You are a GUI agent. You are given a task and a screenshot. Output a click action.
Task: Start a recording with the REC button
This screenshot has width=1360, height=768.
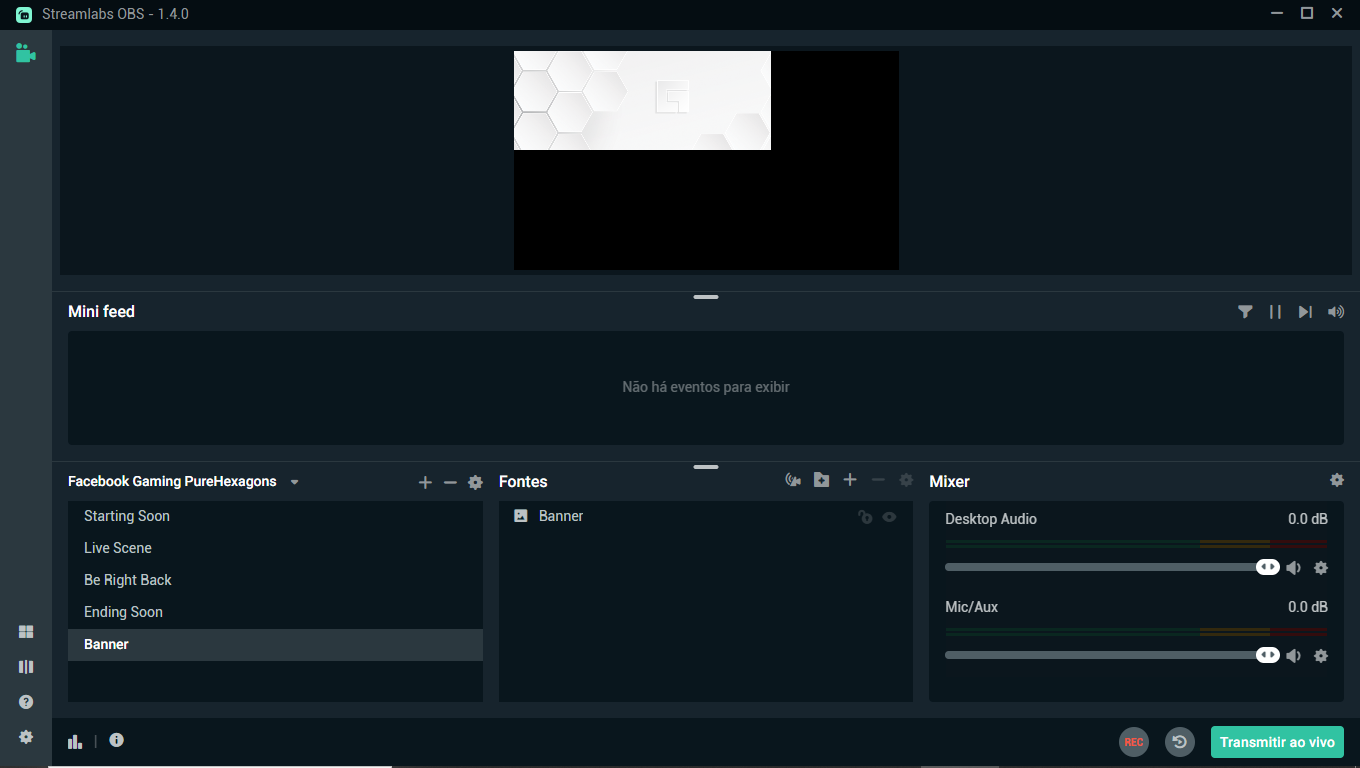(1134, 742)
